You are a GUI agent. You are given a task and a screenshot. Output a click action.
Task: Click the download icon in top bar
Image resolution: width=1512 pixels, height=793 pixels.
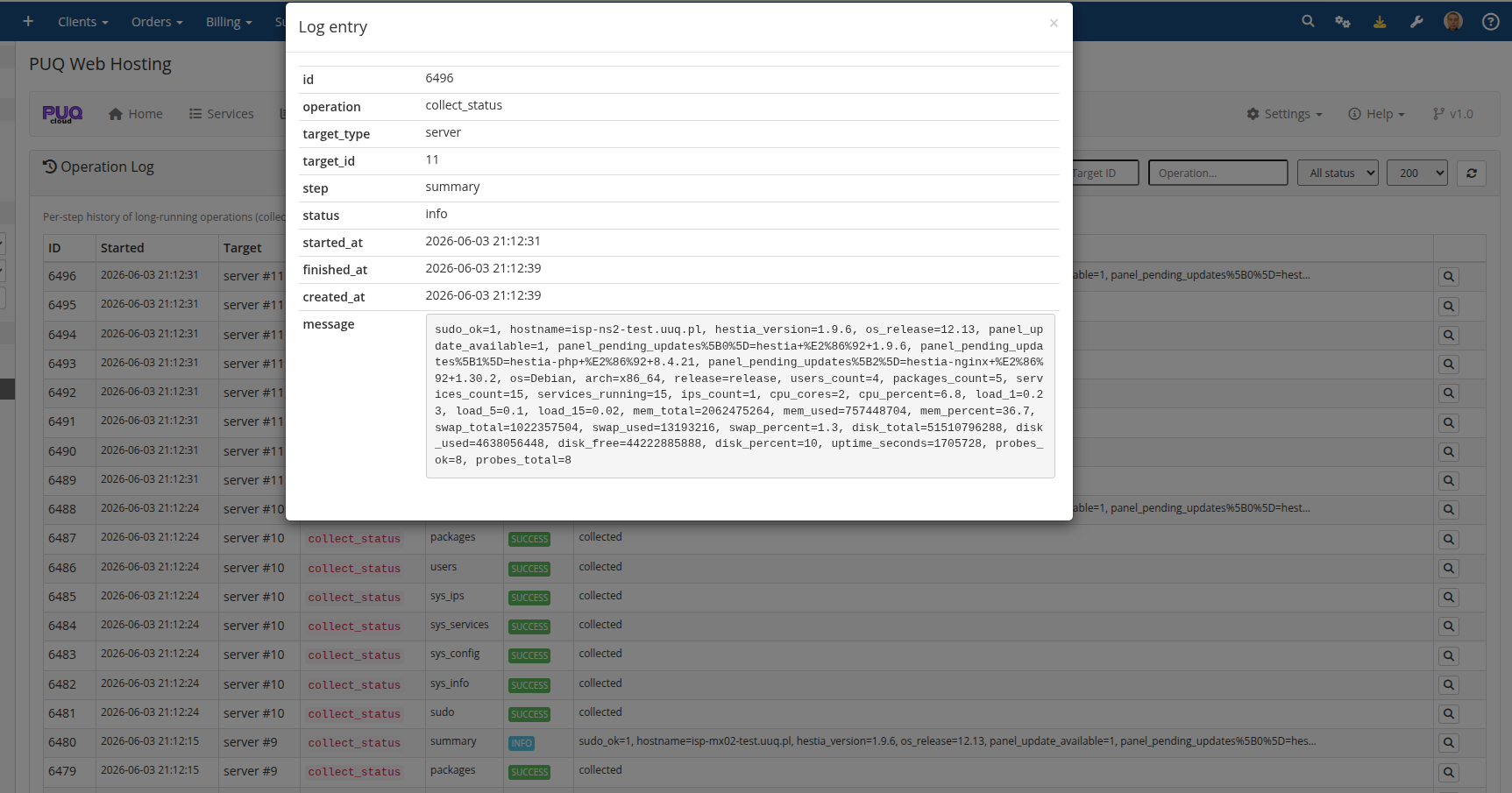[1380, 21]
